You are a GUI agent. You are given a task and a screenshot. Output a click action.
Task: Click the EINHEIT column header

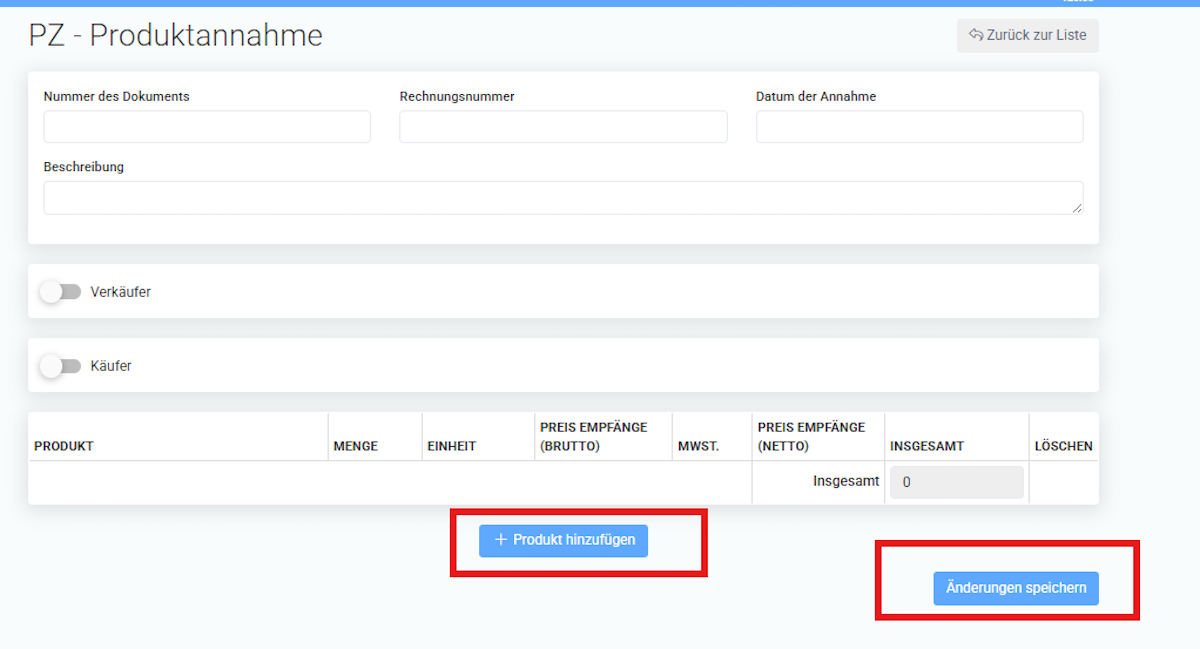[x=452, y=446]
